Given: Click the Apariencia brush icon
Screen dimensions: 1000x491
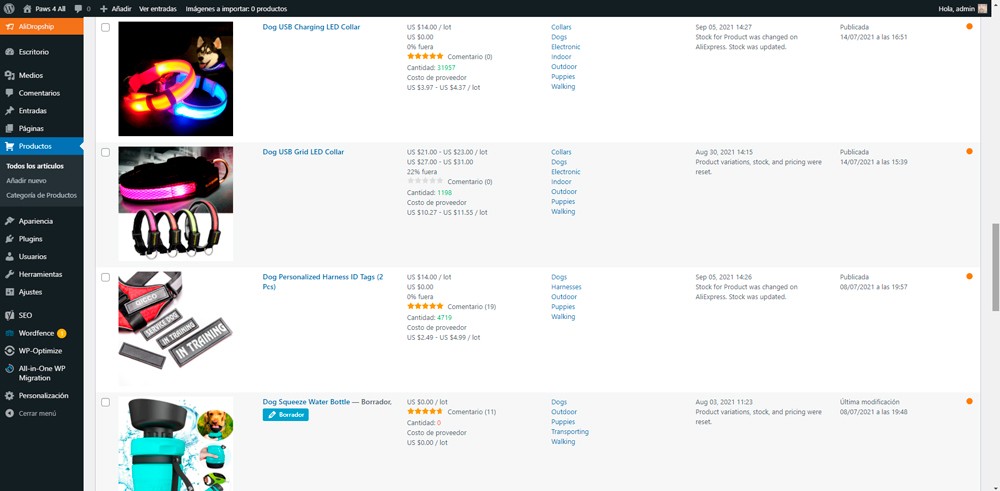Looking at the screenshot, I should click(x=10, y=221).
